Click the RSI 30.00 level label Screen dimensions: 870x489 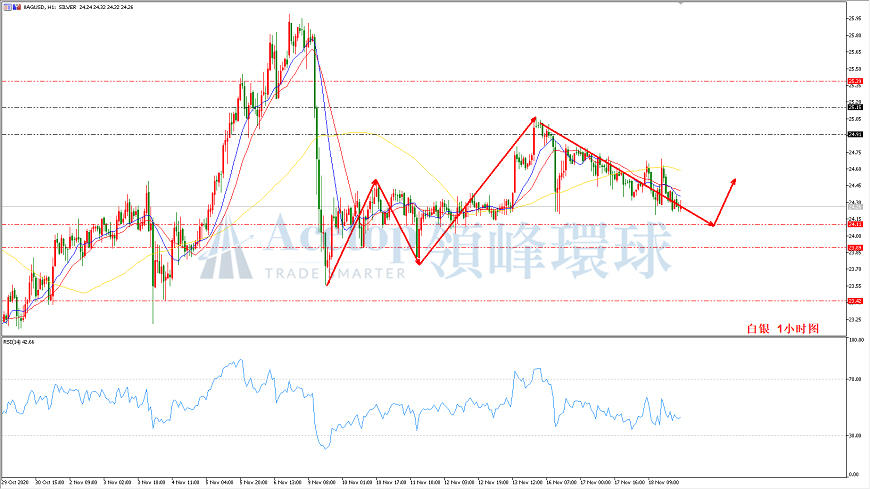pos(855,436)
